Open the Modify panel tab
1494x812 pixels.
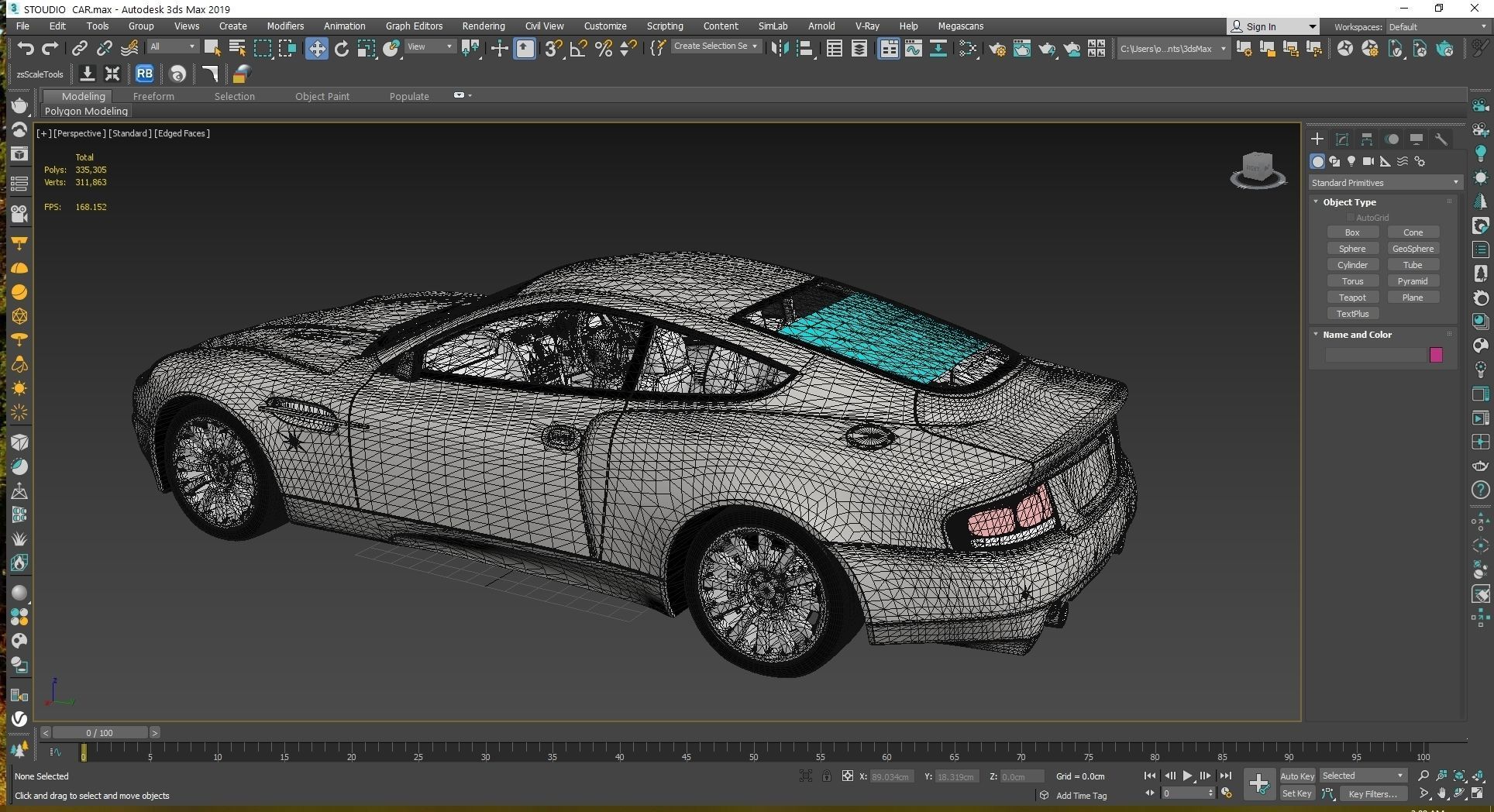point(1341,139)
